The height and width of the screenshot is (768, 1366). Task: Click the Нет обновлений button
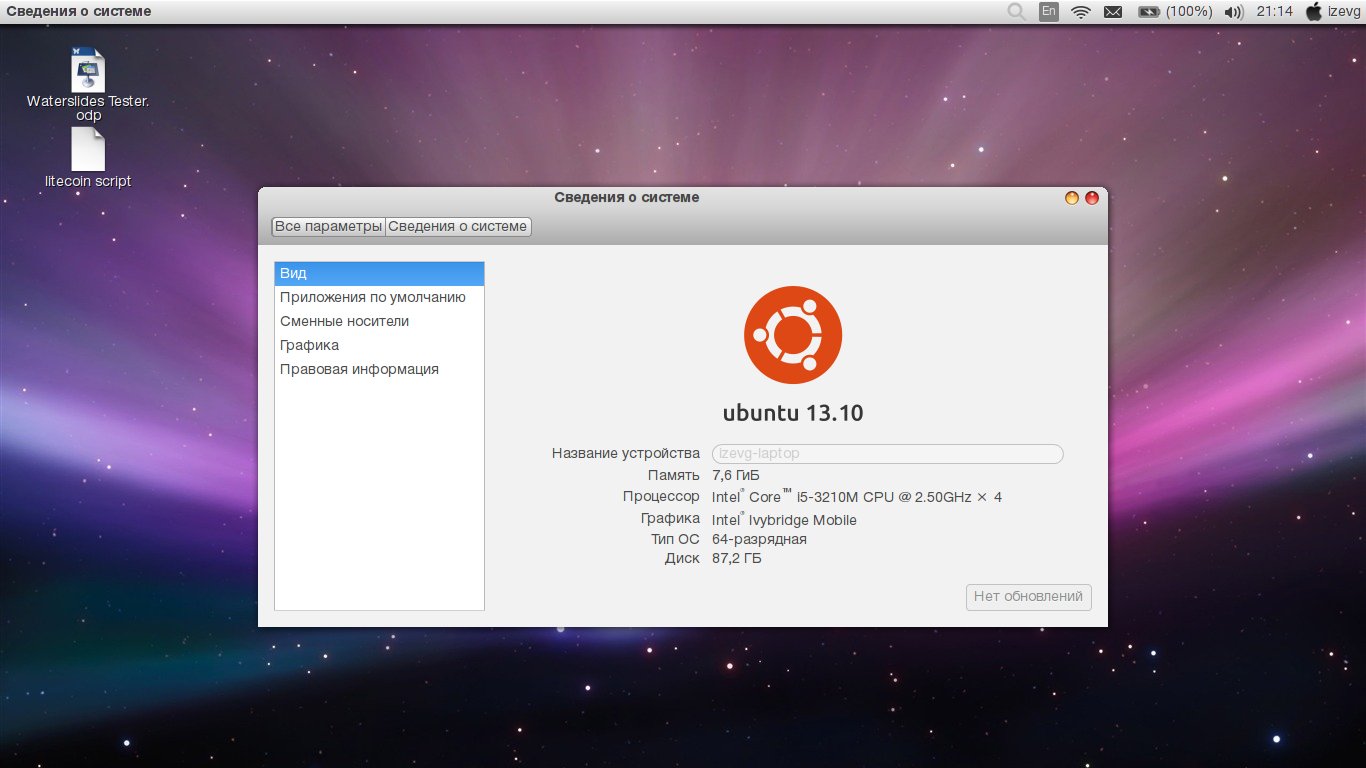coord(1029,597)
